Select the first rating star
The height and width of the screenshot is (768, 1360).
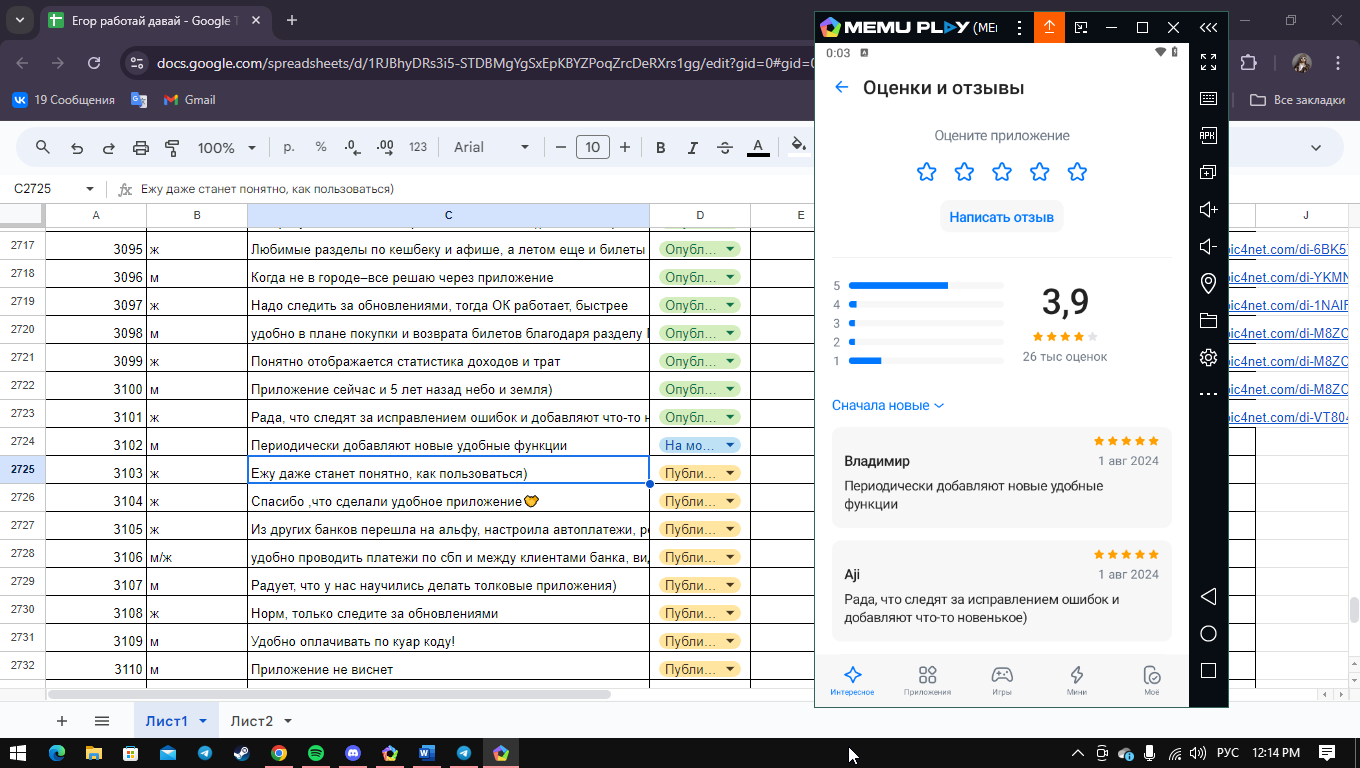927,172
